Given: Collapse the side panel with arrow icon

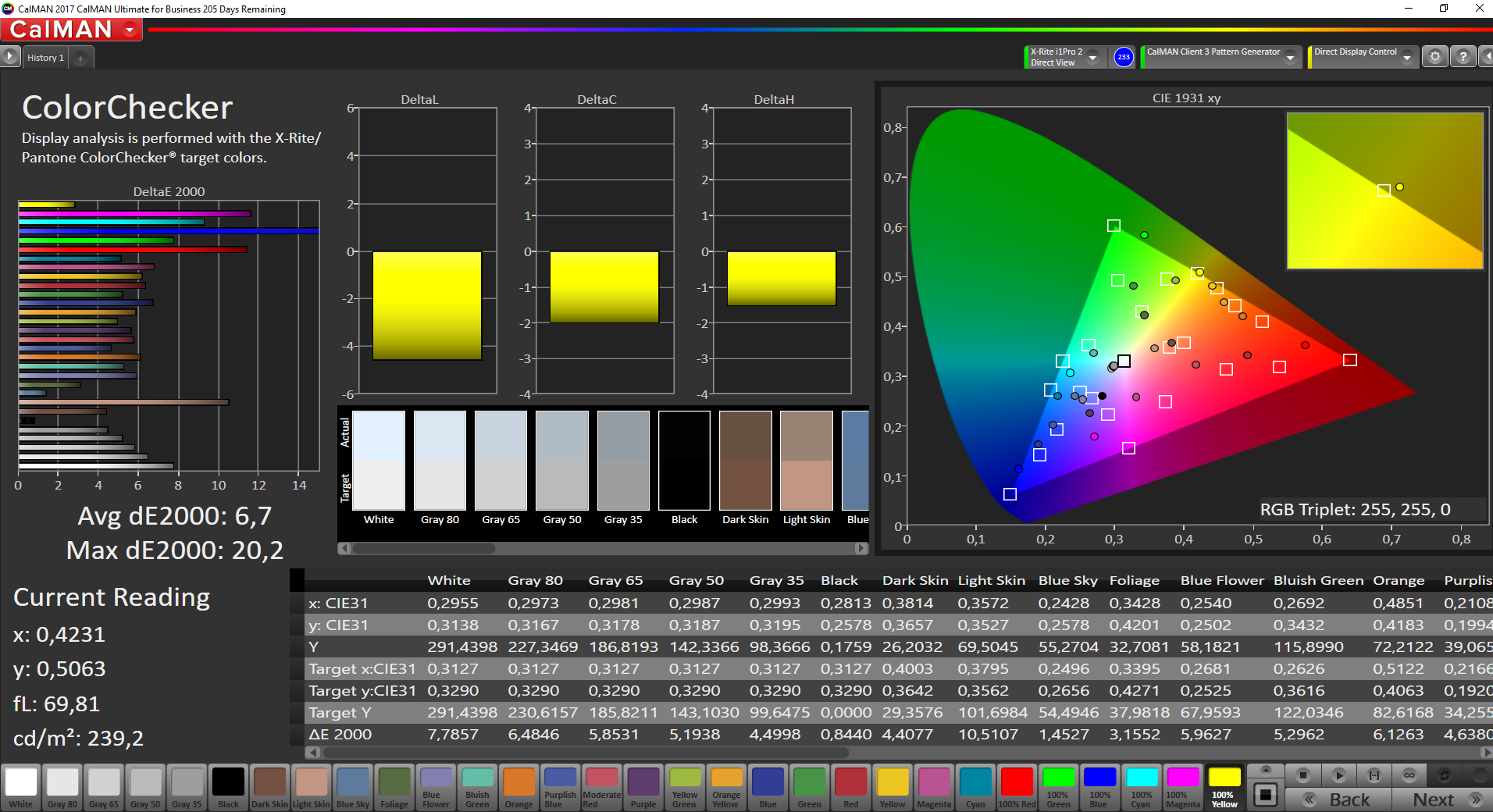Looking at the screenshot, I should [x=1487, y=57].
